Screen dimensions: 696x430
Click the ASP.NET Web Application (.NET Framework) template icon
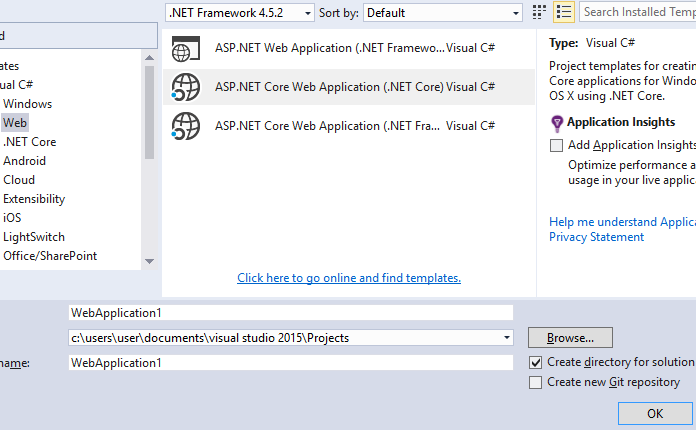pyautogui.click(x=186, y=49)
